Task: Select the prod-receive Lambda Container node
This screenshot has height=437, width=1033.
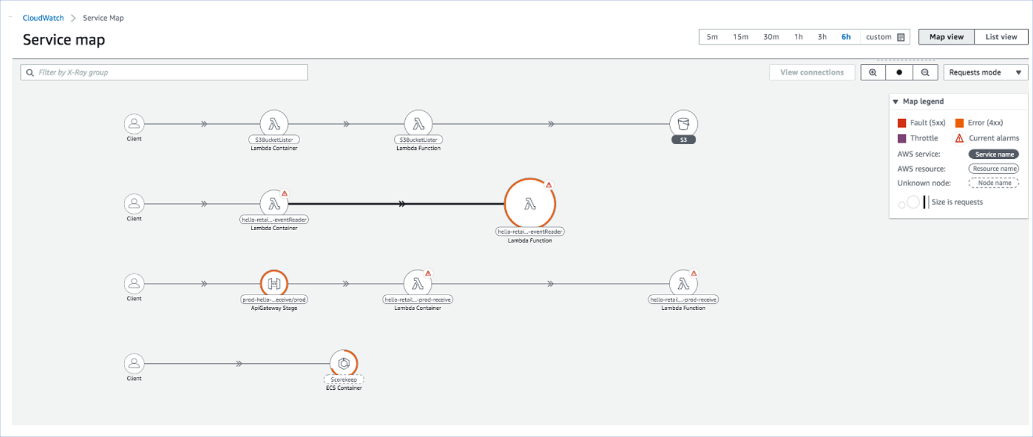Action: (418, 284)
